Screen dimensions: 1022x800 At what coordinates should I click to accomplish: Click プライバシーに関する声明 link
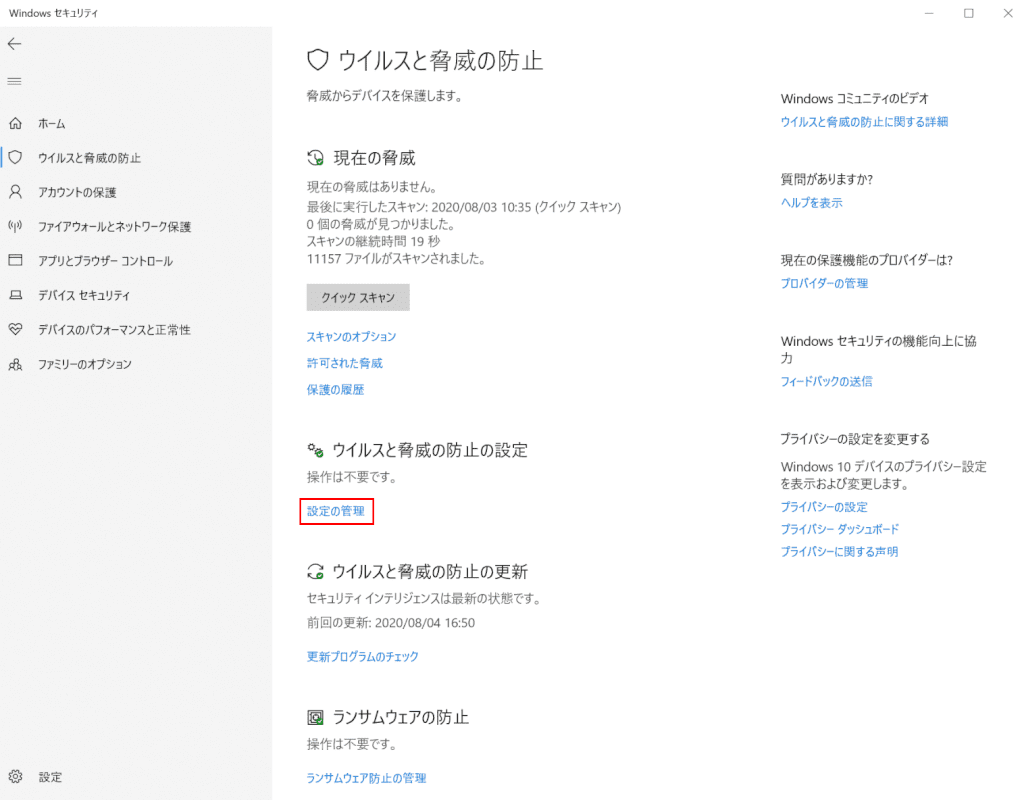tap(840, 552)
